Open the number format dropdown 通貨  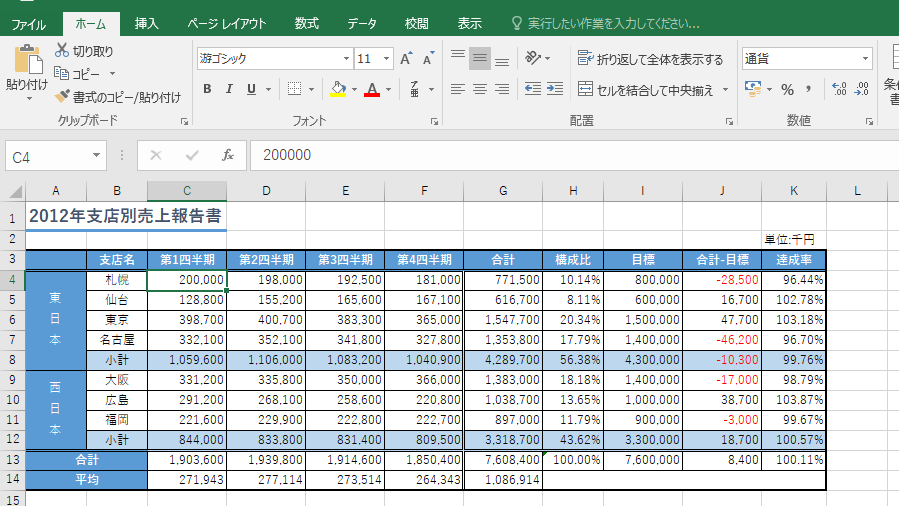click(865, 58)
